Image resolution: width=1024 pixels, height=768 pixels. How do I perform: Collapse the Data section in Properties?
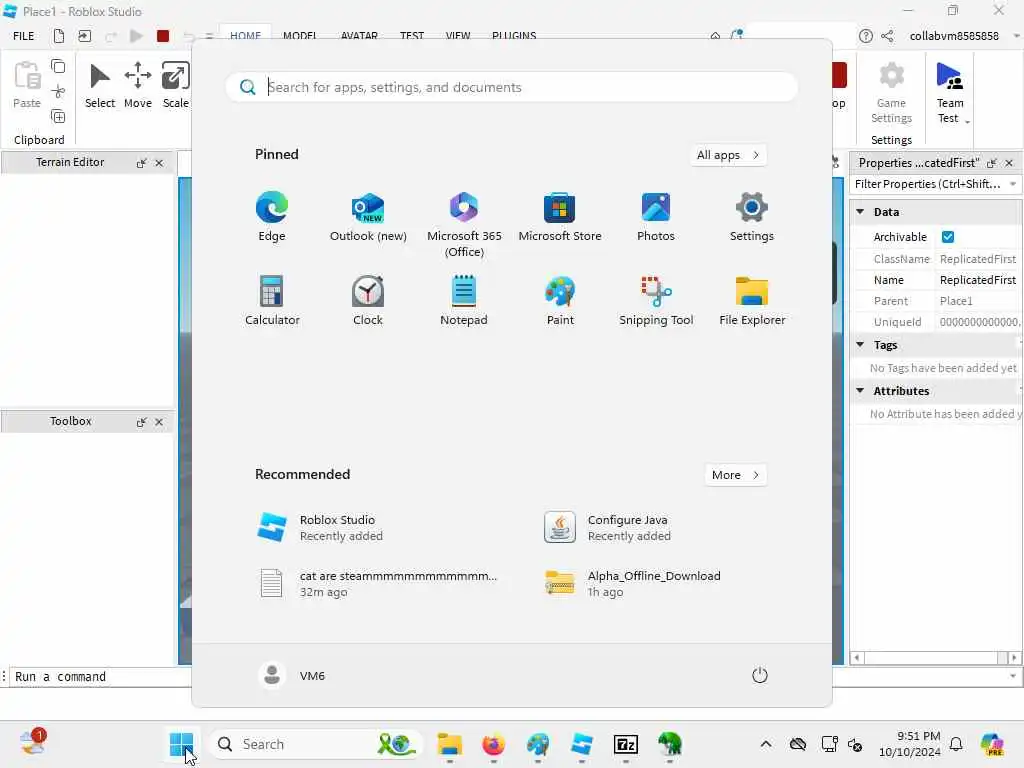click(x=860, y=212)
